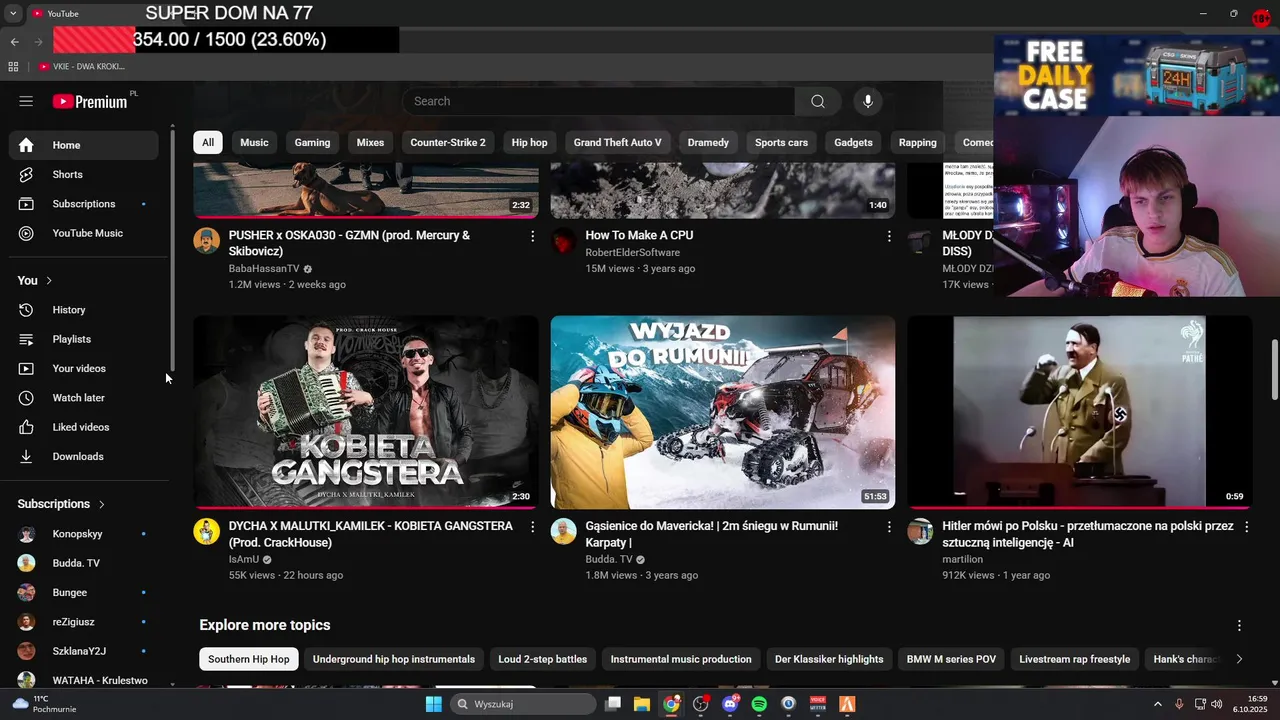This screenshot has height=720, width=1280.
Task: Play the Wyjazd do Rumunii thumbnail
Action: 723,412
